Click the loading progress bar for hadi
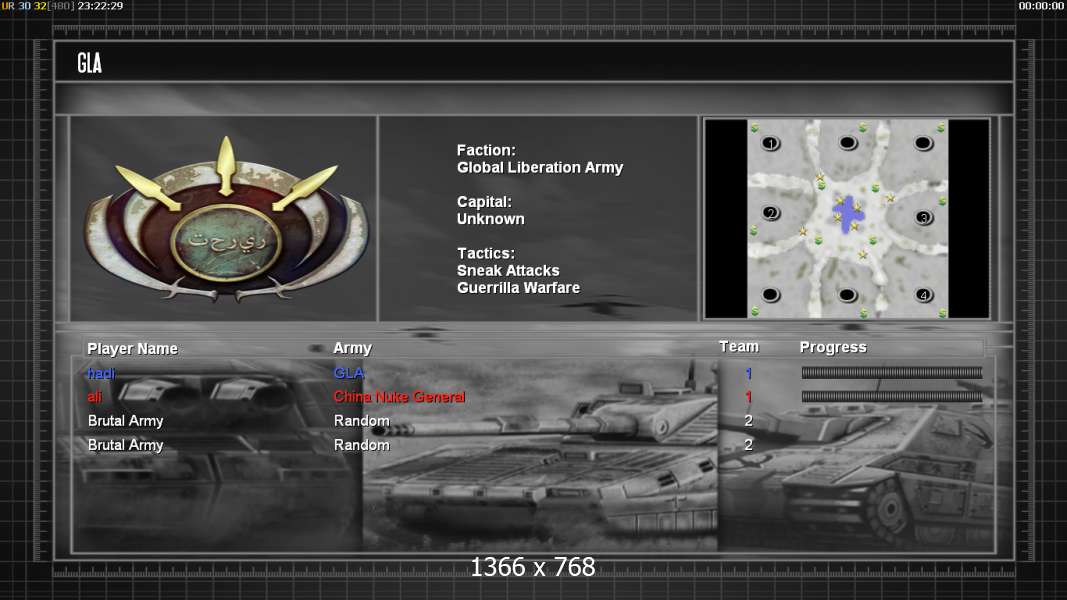The image size is (1067, 600). tap(891, 373)
